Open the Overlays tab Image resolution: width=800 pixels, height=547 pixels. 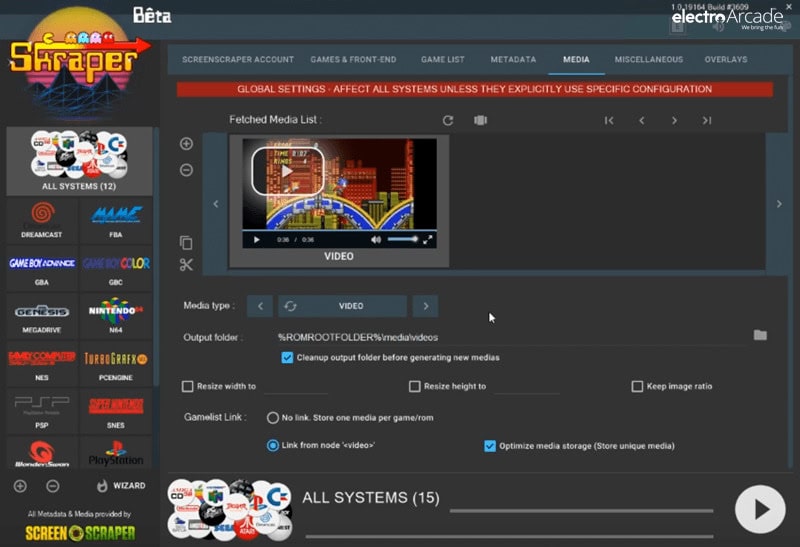coord(725,60)
